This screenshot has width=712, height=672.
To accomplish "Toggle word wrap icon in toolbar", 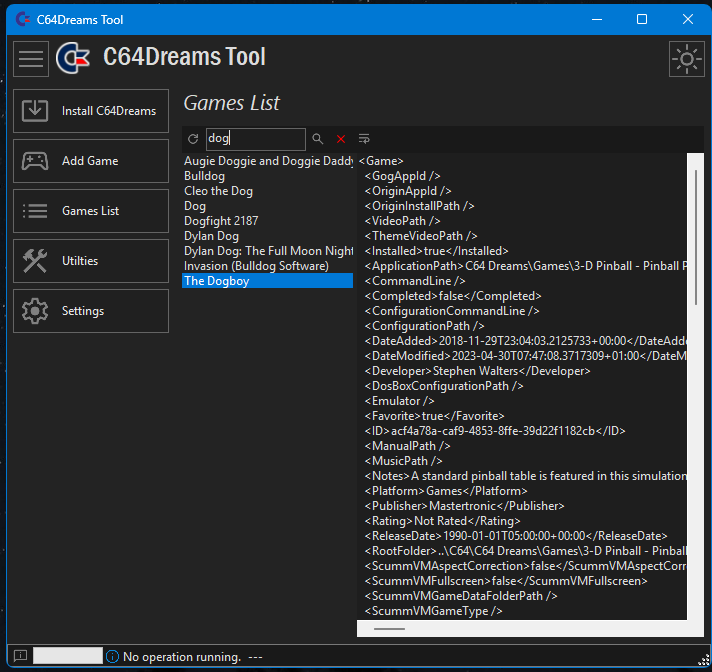I will pos(364,138).
